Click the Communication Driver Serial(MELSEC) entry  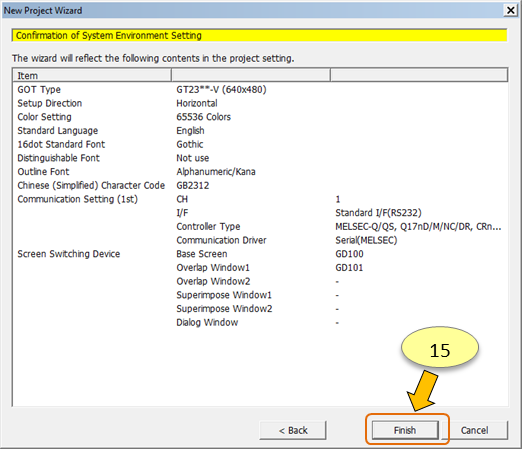pos(366,240)
